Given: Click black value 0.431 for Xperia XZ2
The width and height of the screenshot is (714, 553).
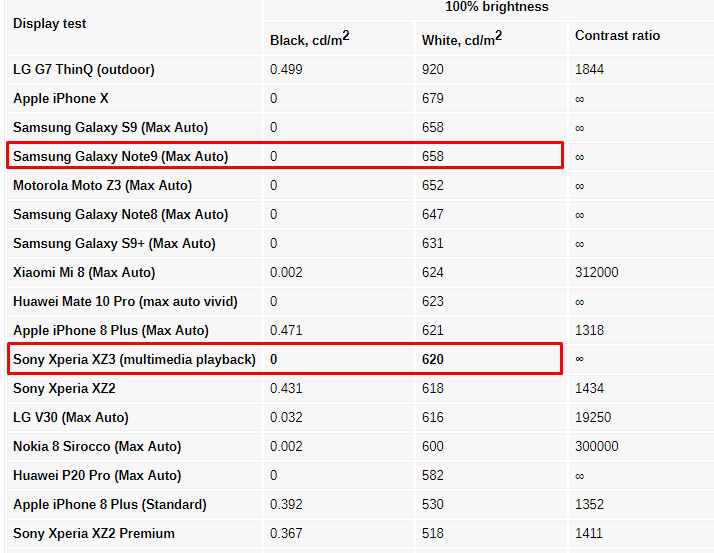Looking at the screenshot, I should [286, 389].
